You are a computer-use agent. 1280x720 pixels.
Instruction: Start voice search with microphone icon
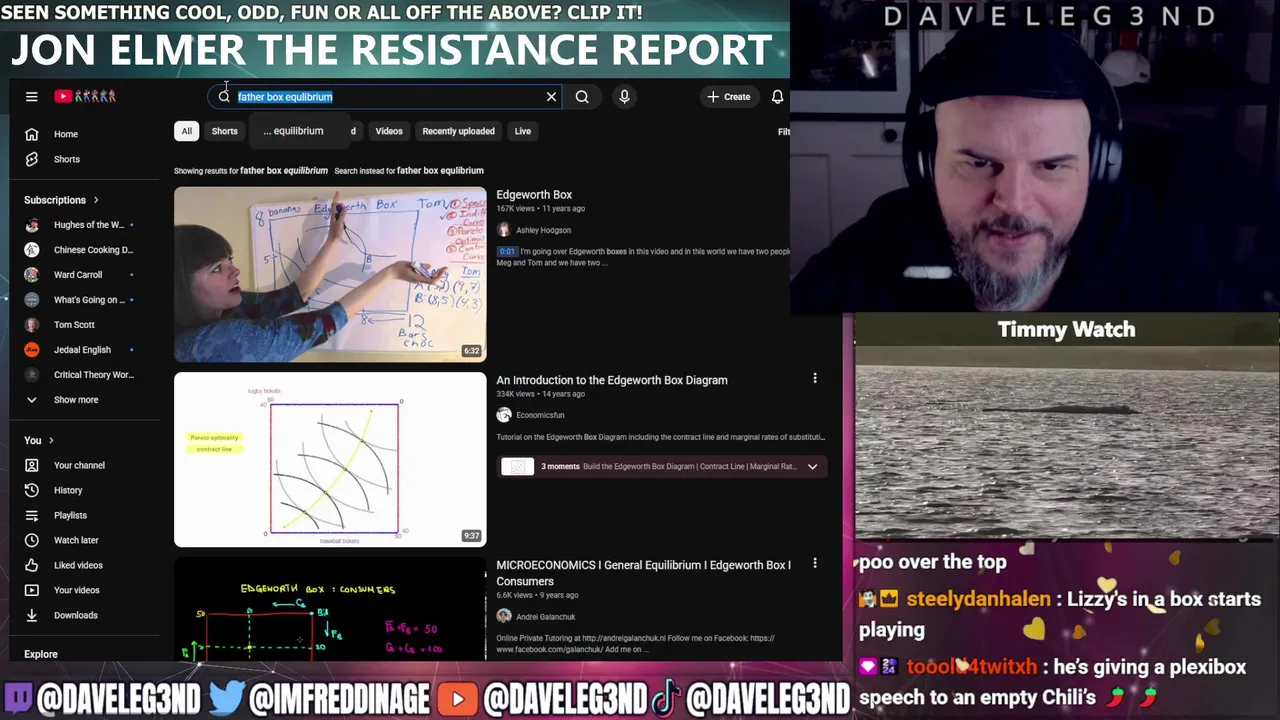click(x=624, y=97)
